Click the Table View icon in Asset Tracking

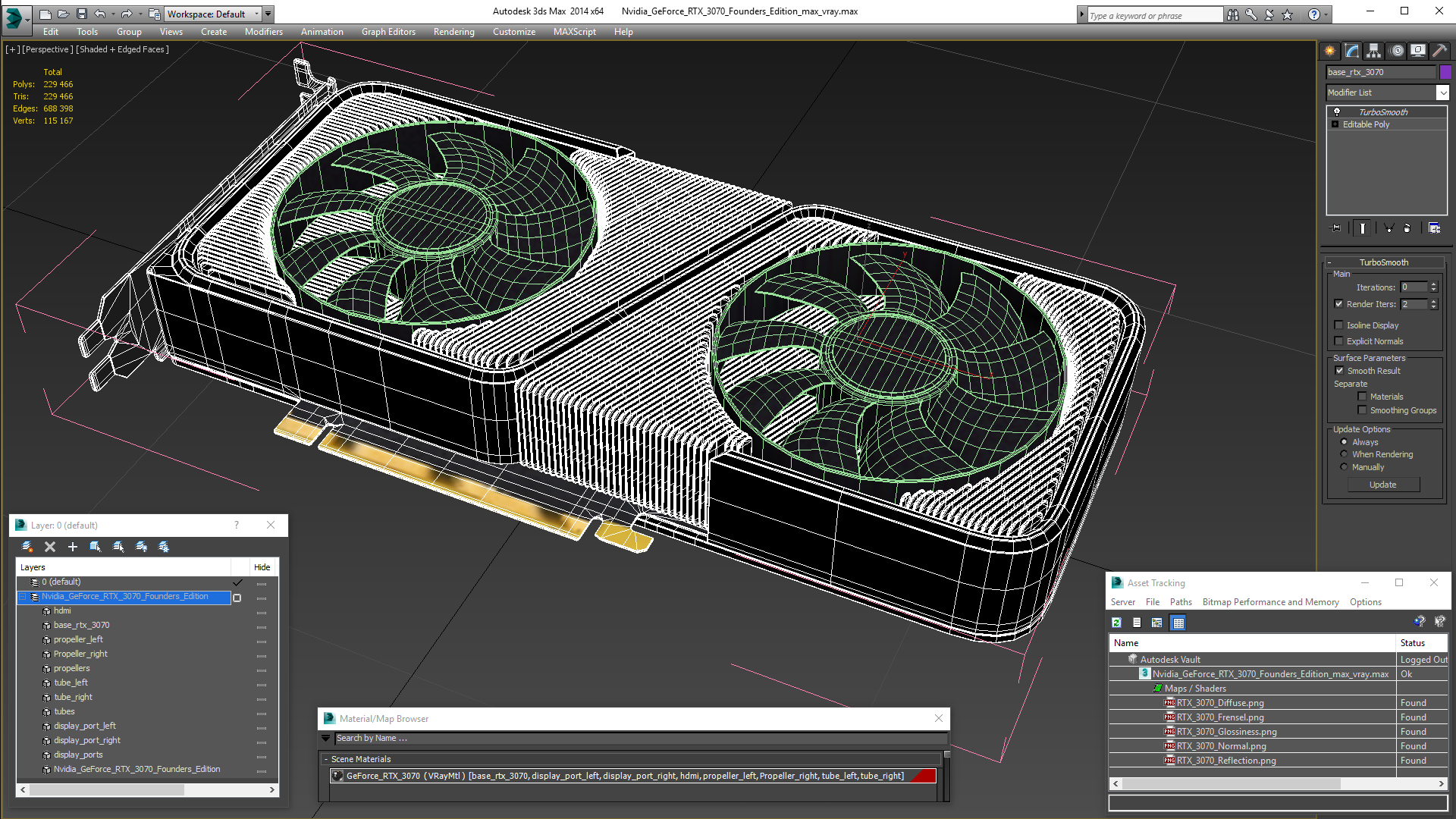tap(1178, 623)
